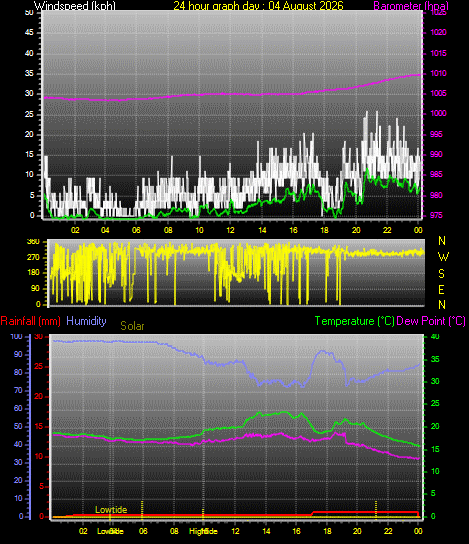Click hour 14 under the temperature chart

(x=266, y=531)
